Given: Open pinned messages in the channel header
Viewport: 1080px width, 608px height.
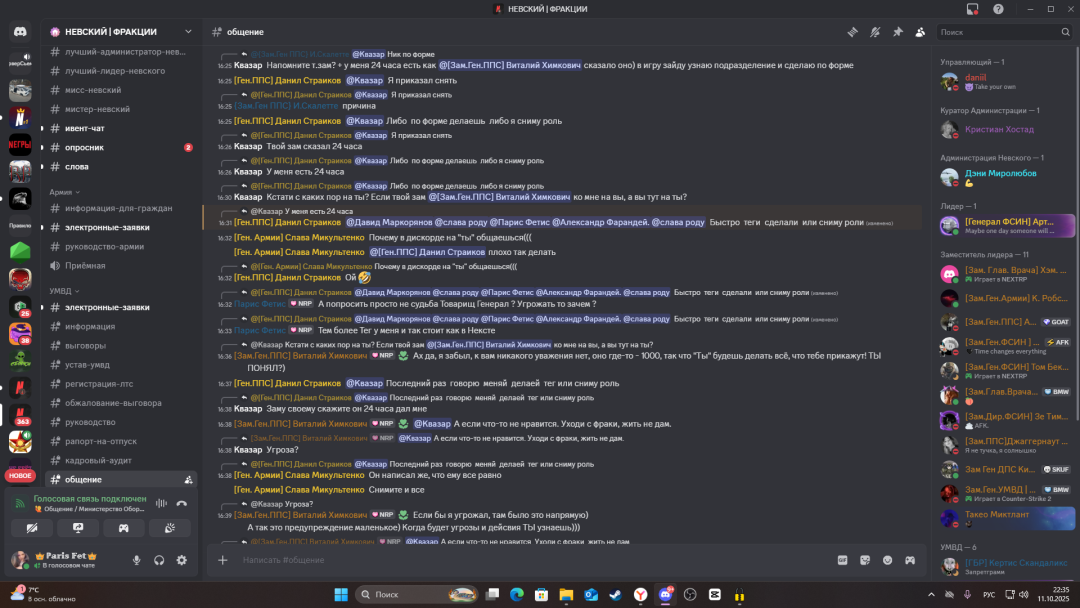Looking at the screenshot, I should click(897, 32).
